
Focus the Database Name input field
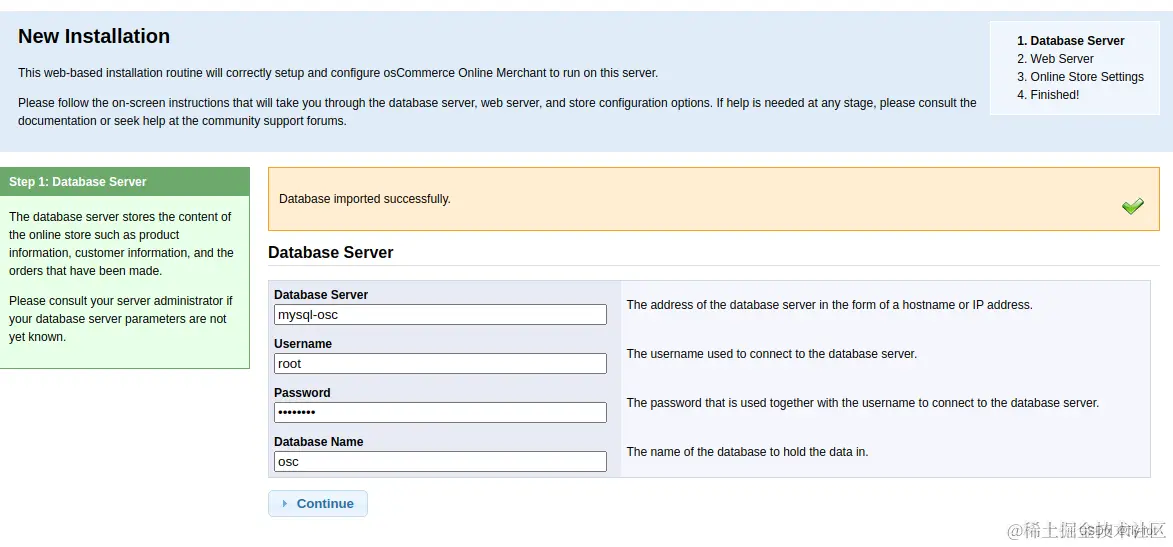(x=440, y=462)
